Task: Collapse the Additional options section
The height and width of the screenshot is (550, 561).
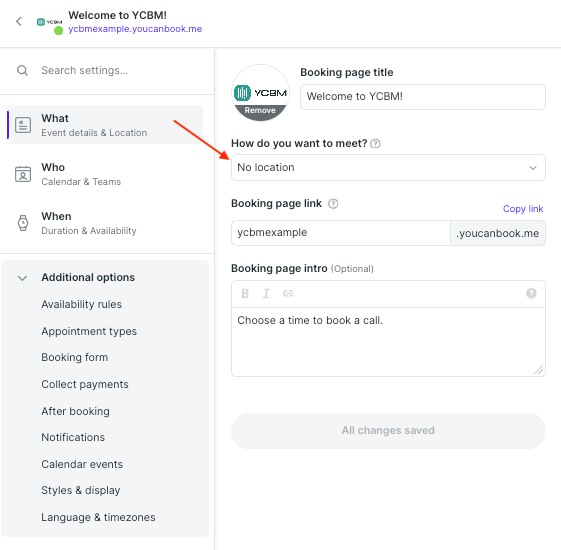Action: 23,278
